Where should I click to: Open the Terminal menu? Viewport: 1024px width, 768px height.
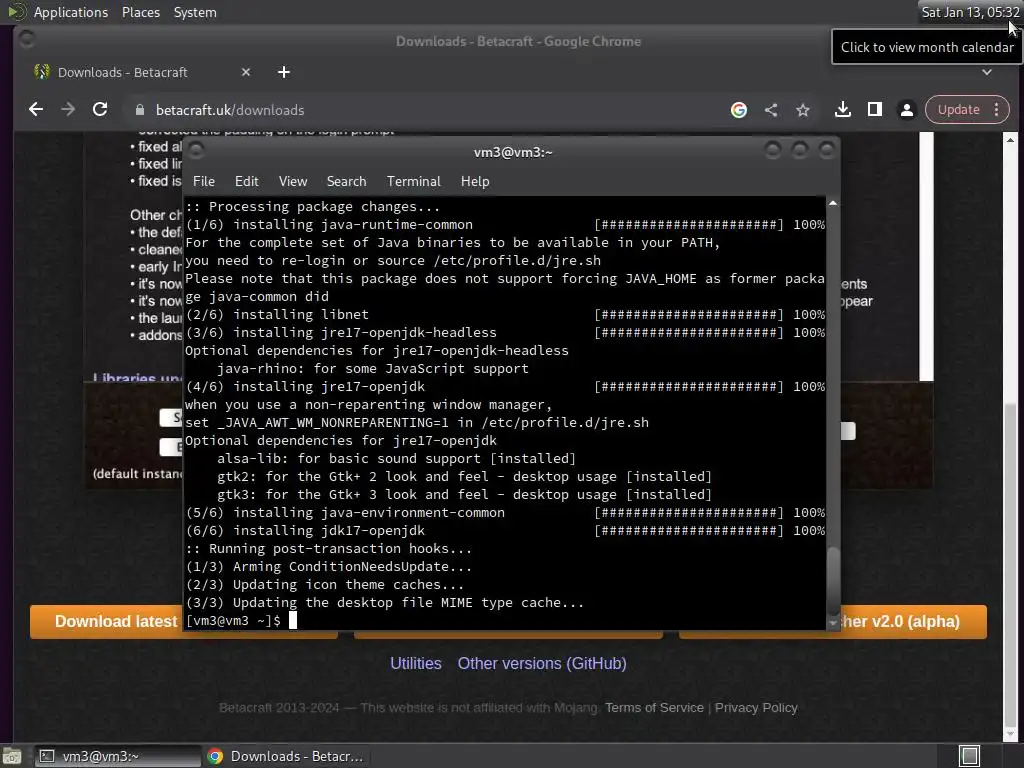(x=413, y=182)
